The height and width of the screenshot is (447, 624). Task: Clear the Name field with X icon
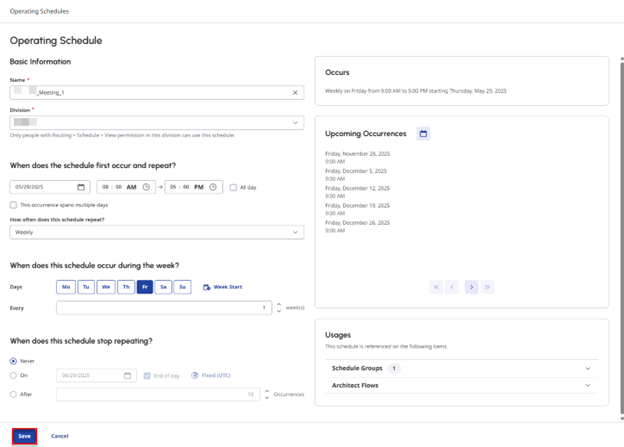click(x=295, y=92)
